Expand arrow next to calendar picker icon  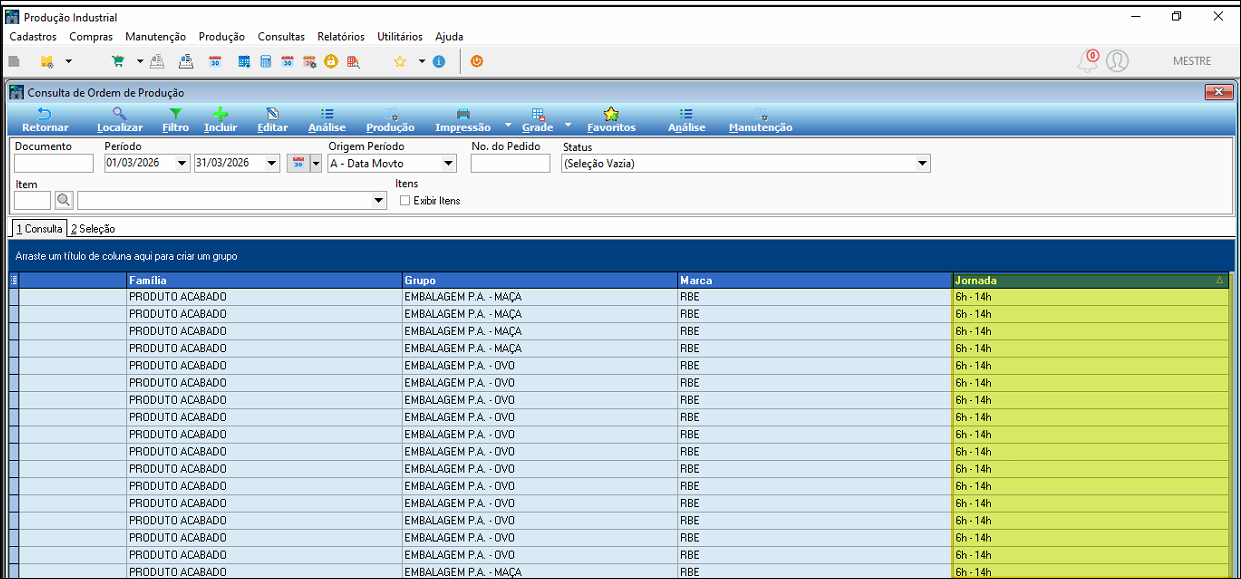[316, 163]
